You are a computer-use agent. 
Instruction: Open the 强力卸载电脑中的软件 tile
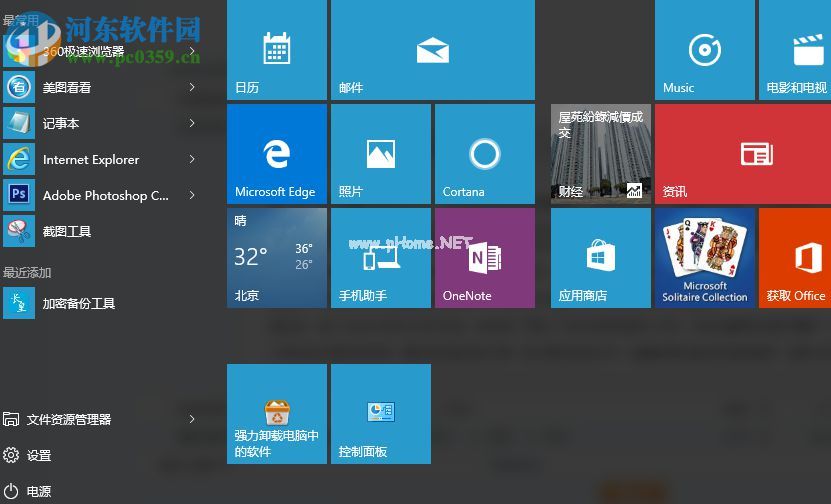[x=277, y=414]
